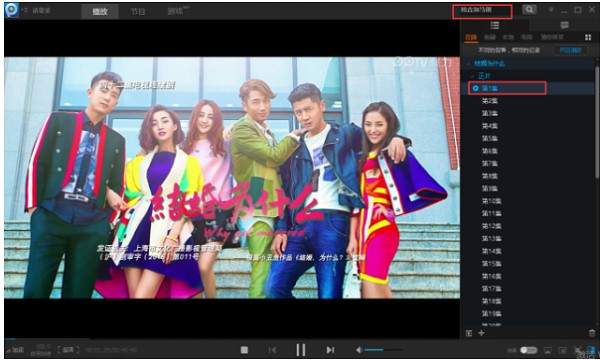Delete playlist using trash icon

[x=592, y=333]
